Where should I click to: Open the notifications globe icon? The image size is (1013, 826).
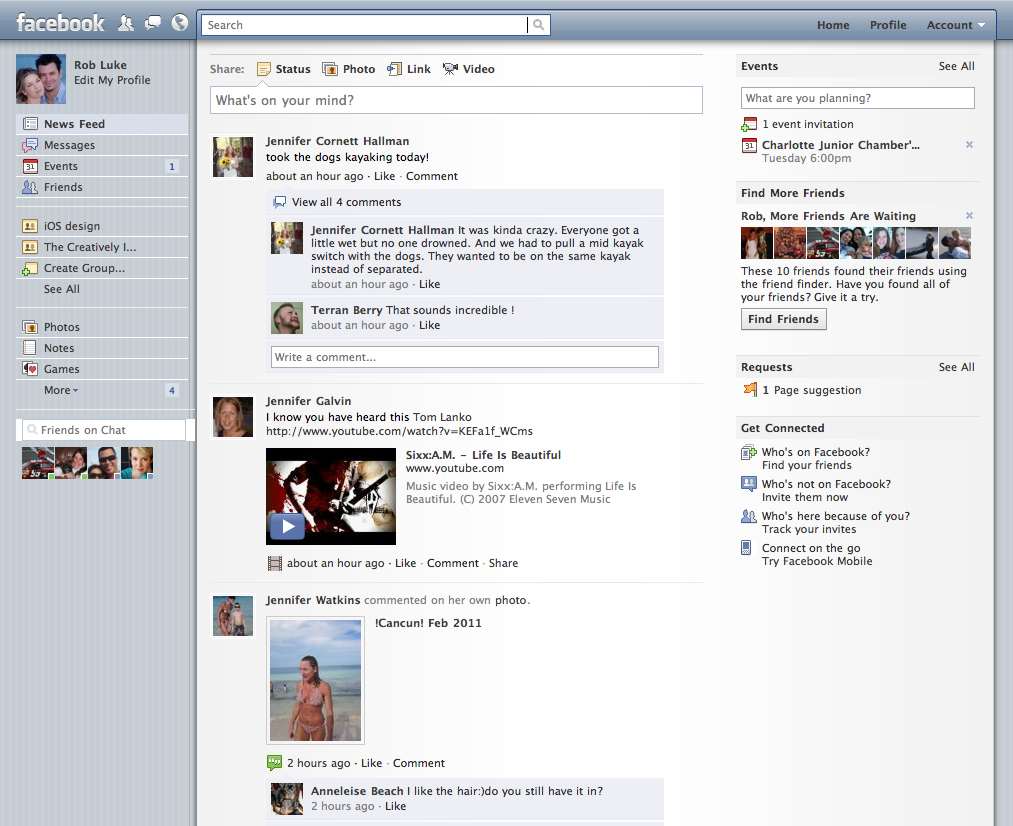tap(180, 22)
